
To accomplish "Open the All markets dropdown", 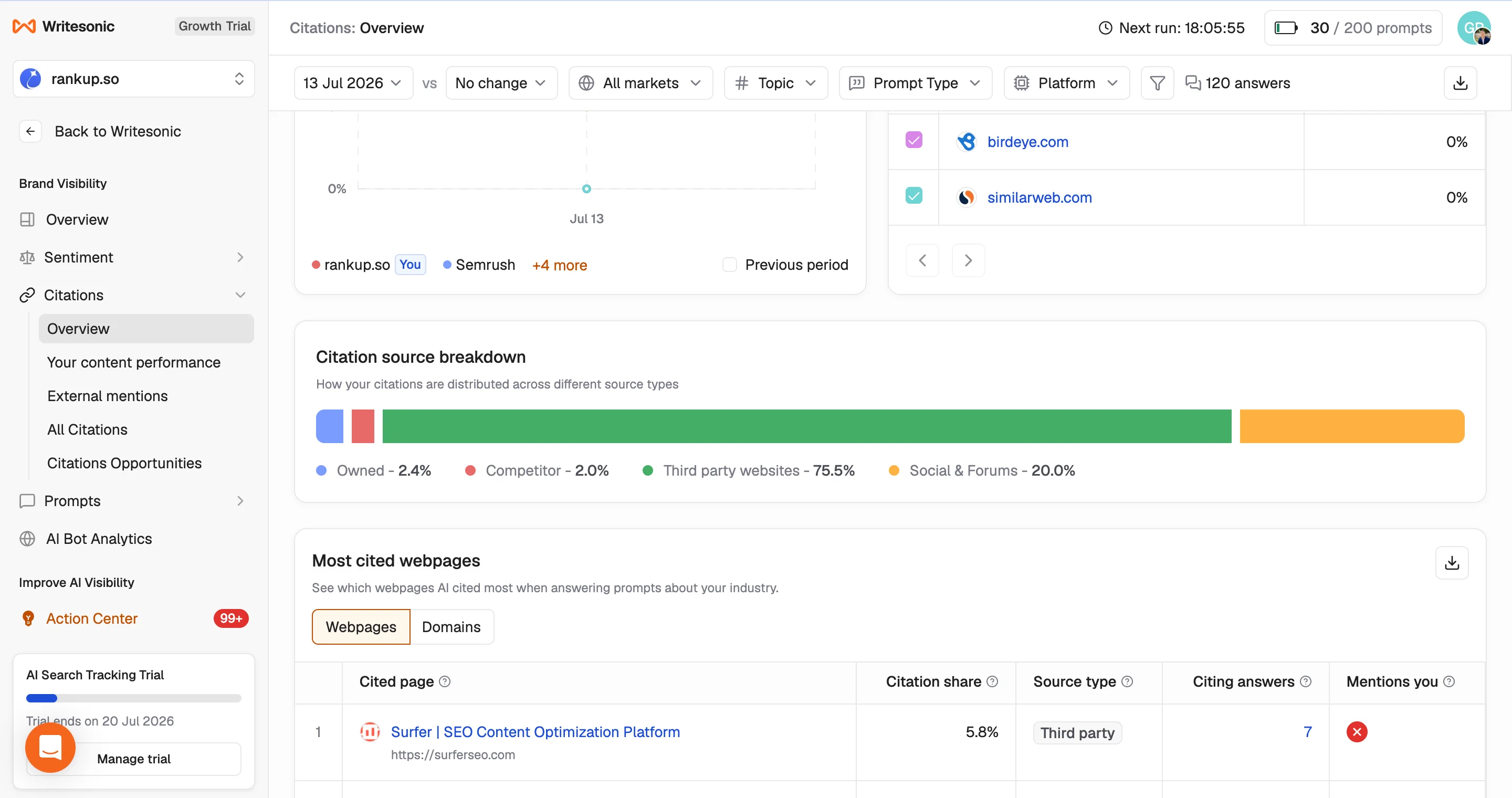I will coord(640,83).
